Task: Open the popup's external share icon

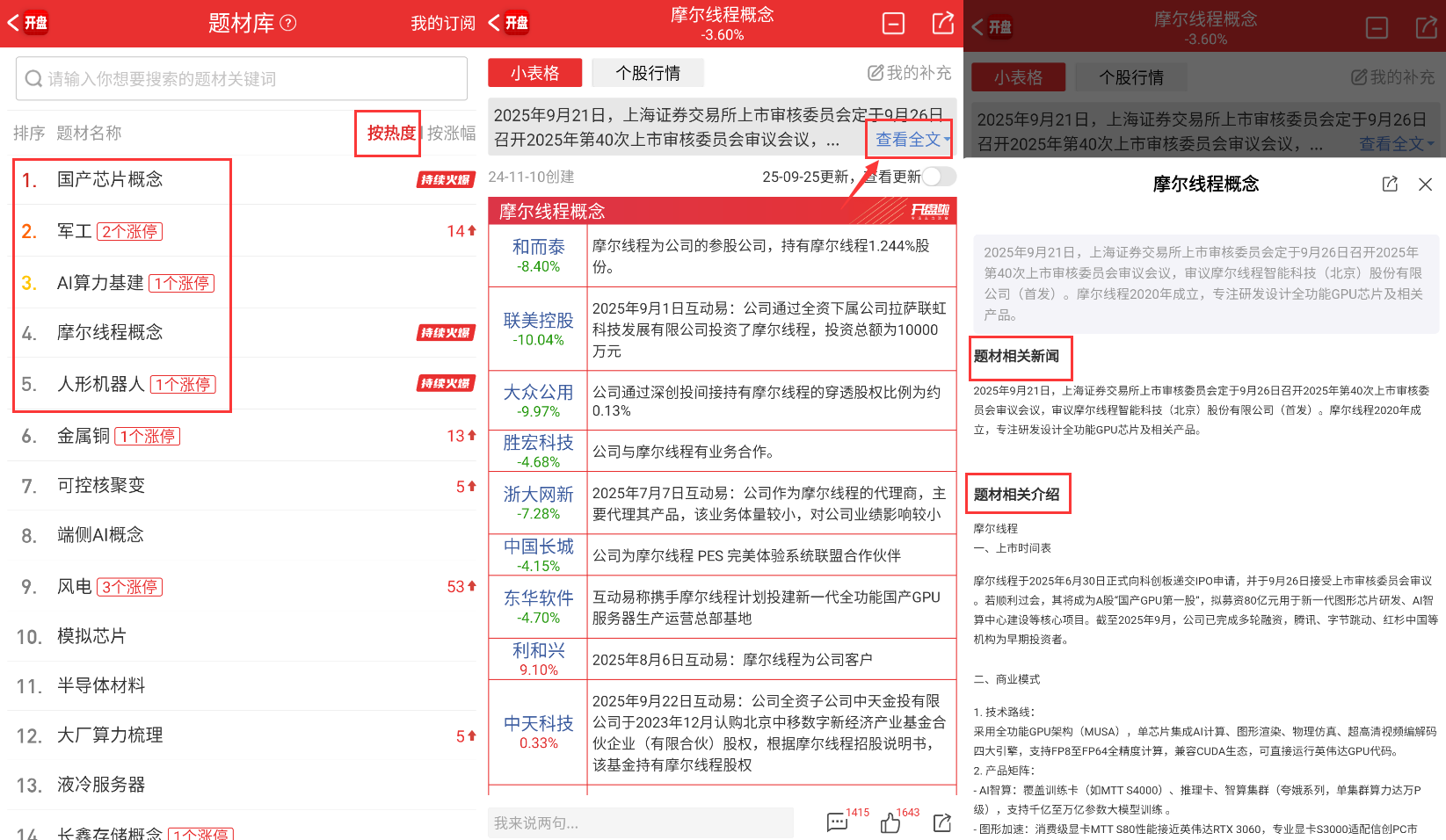Action: tap(1390, 184)
